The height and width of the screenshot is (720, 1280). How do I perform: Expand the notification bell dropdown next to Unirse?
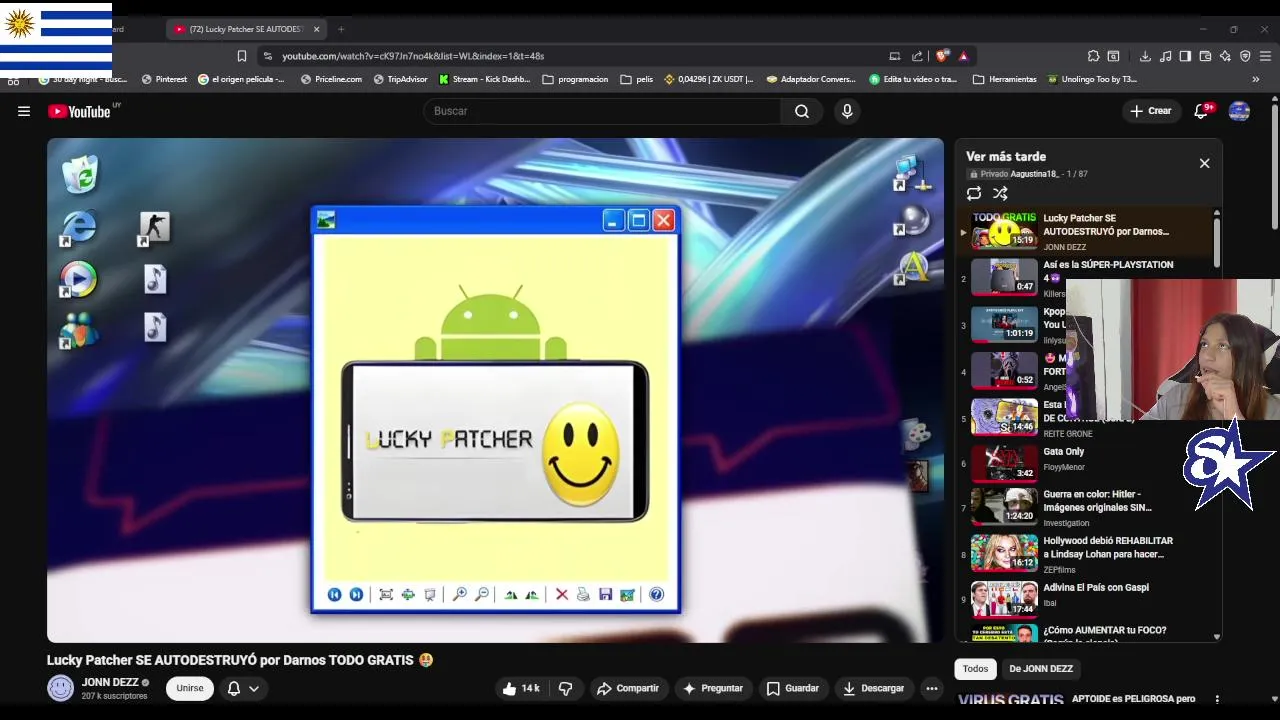242,688
